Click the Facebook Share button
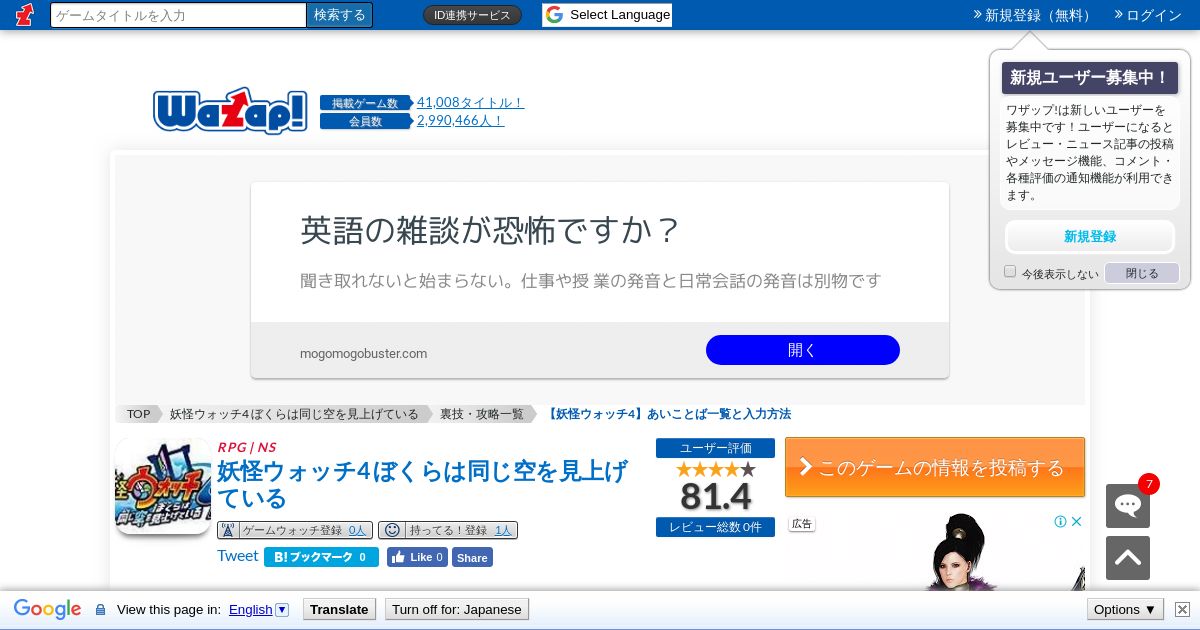Viewport: 1200px width, 630px height. coord(472,557)
